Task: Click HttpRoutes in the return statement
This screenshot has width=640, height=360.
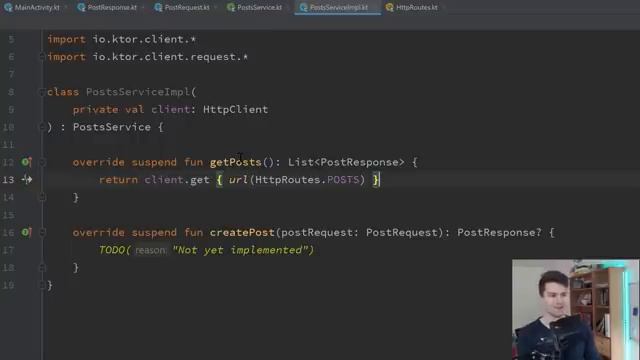Action: point(288,180)
